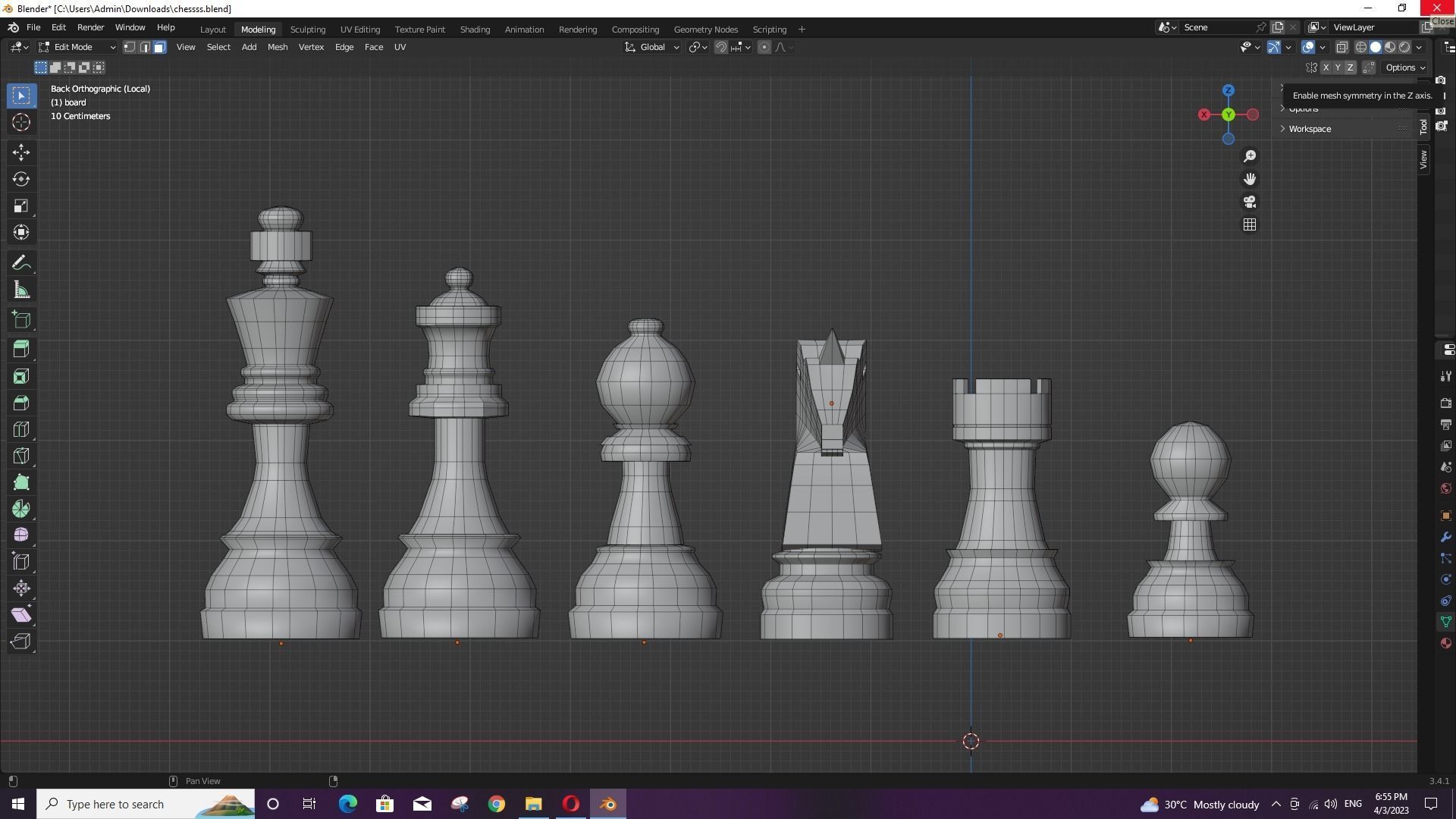Viewport: 1456px width, 819px height.
Task: Open File Explorer from taskbar
Action: click(x=533, y=804)
